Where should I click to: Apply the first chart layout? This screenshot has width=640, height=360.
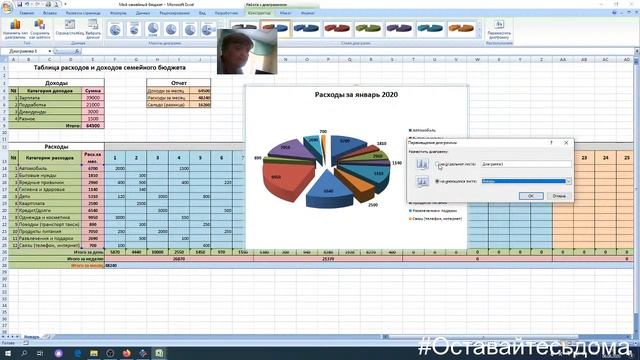116,29
